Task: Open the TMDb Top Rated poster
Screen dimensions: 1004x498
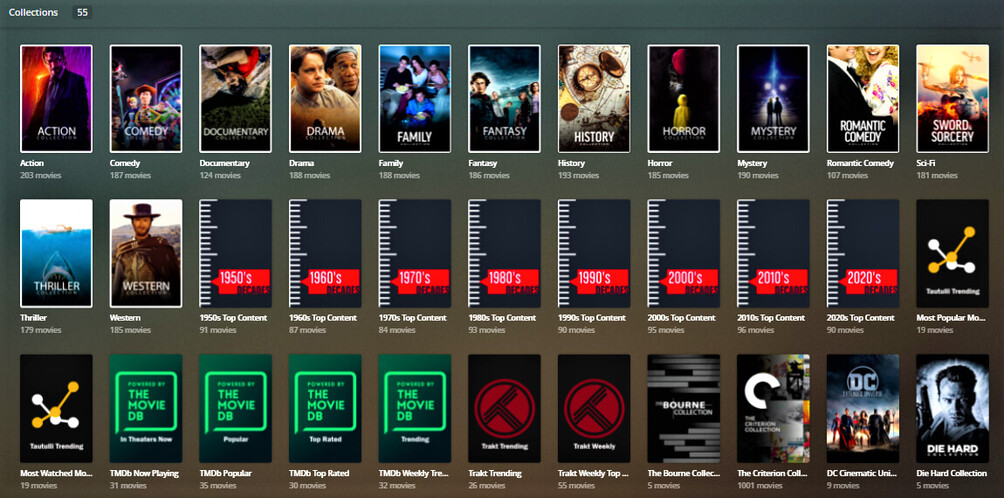Action: (x=325, y=408)
